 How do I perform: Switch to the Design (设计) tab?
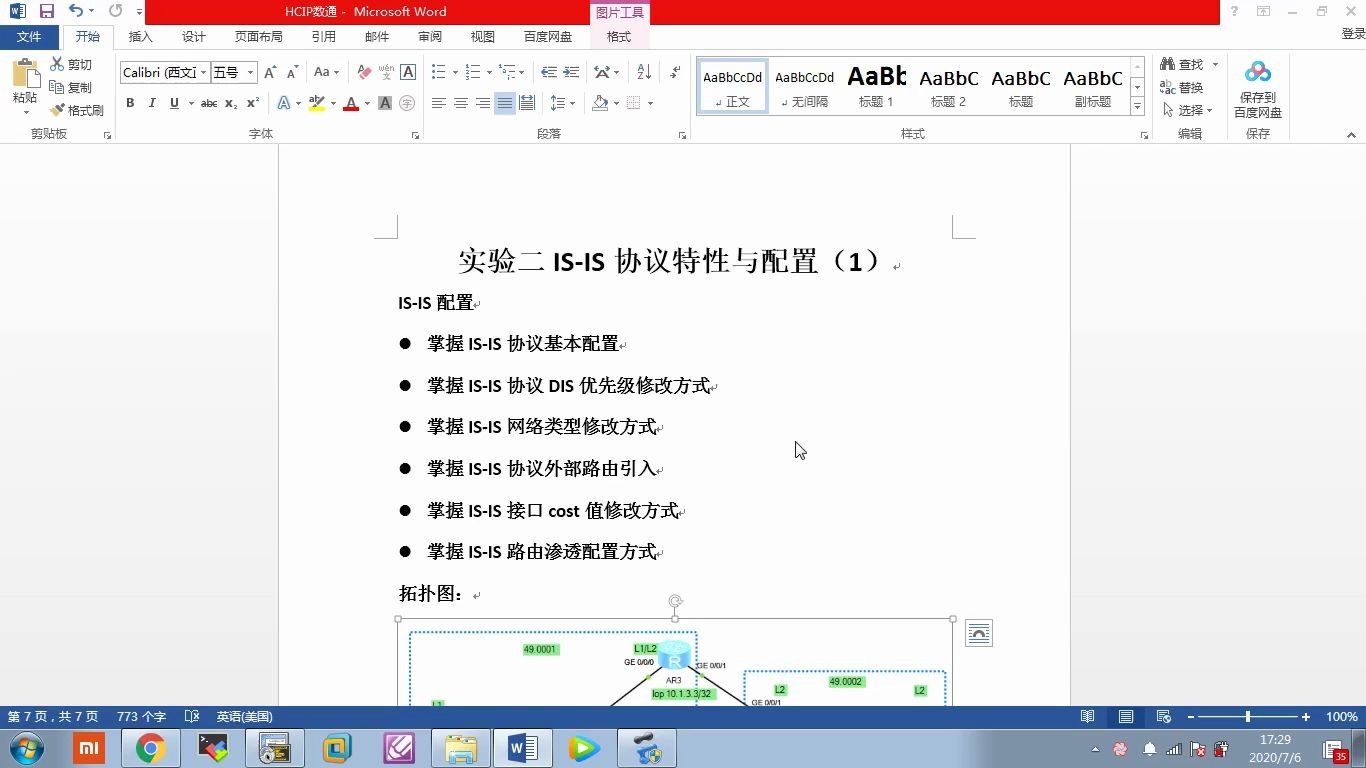pyautogui.click(x=194, y=37)
